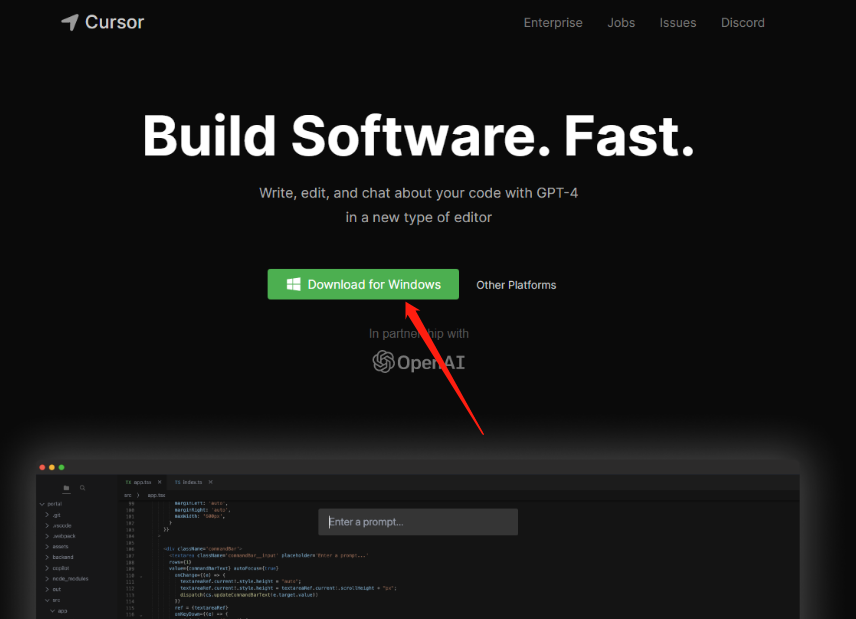Expand the .webpack folder chevron
This screenshot has width=856, height=619.
(47, 536)
